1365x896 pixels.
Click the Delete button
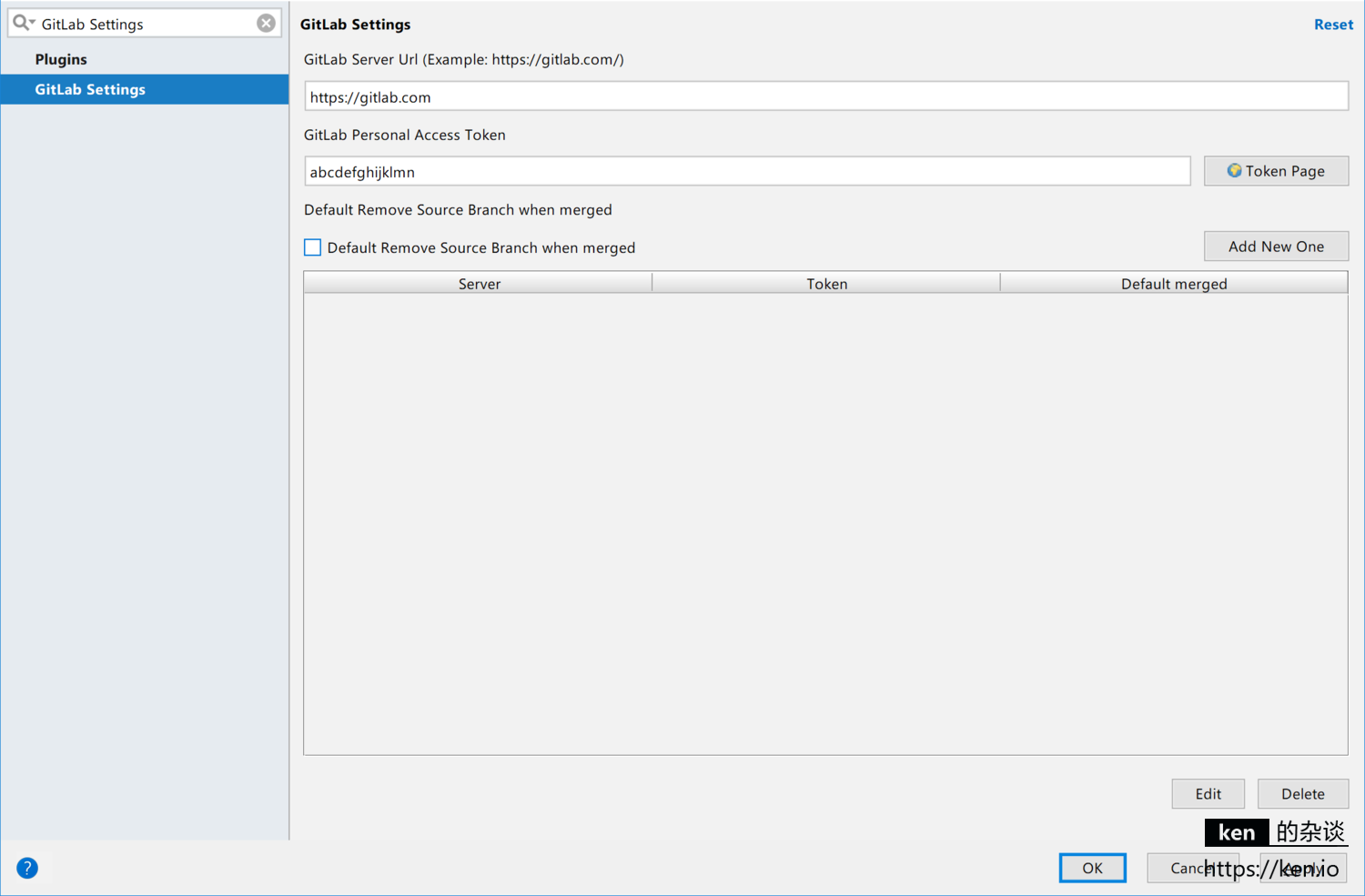[x=1302, y=794]
